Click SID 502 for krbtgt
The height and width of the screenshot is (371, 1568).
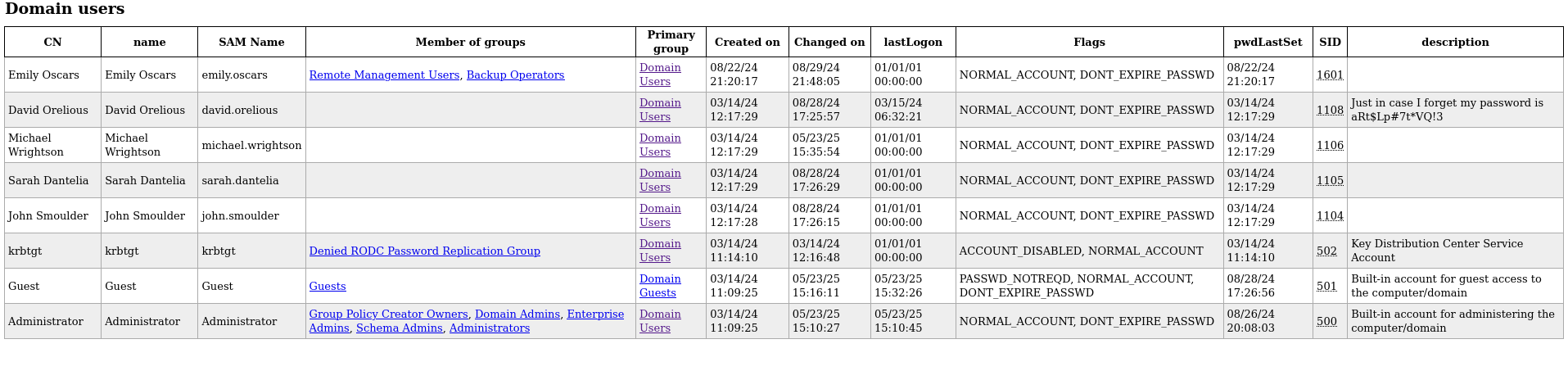click(1326, 251)
